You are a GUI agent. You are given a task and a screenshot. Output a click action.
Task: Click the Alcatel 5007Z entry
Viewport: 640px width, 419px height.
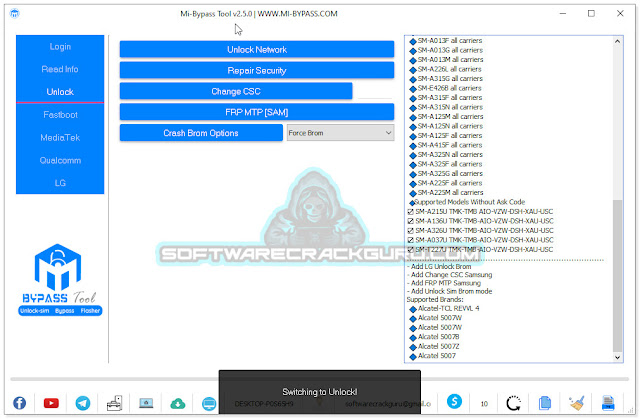(x=434, y=346)
